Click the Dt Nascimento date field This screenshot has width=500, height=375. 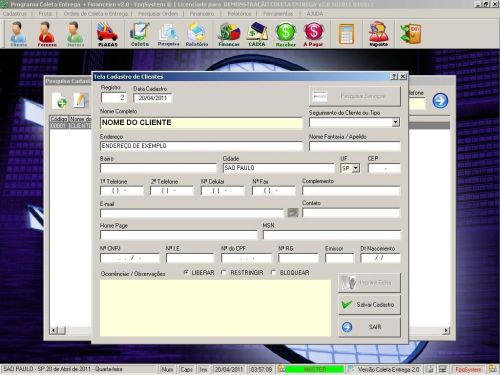pos(380,258)
